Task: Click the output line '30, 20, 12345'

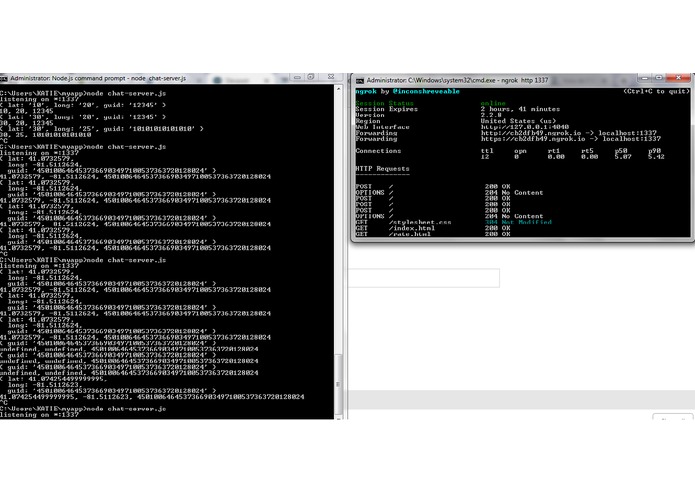Action: [x=27, y=123]
